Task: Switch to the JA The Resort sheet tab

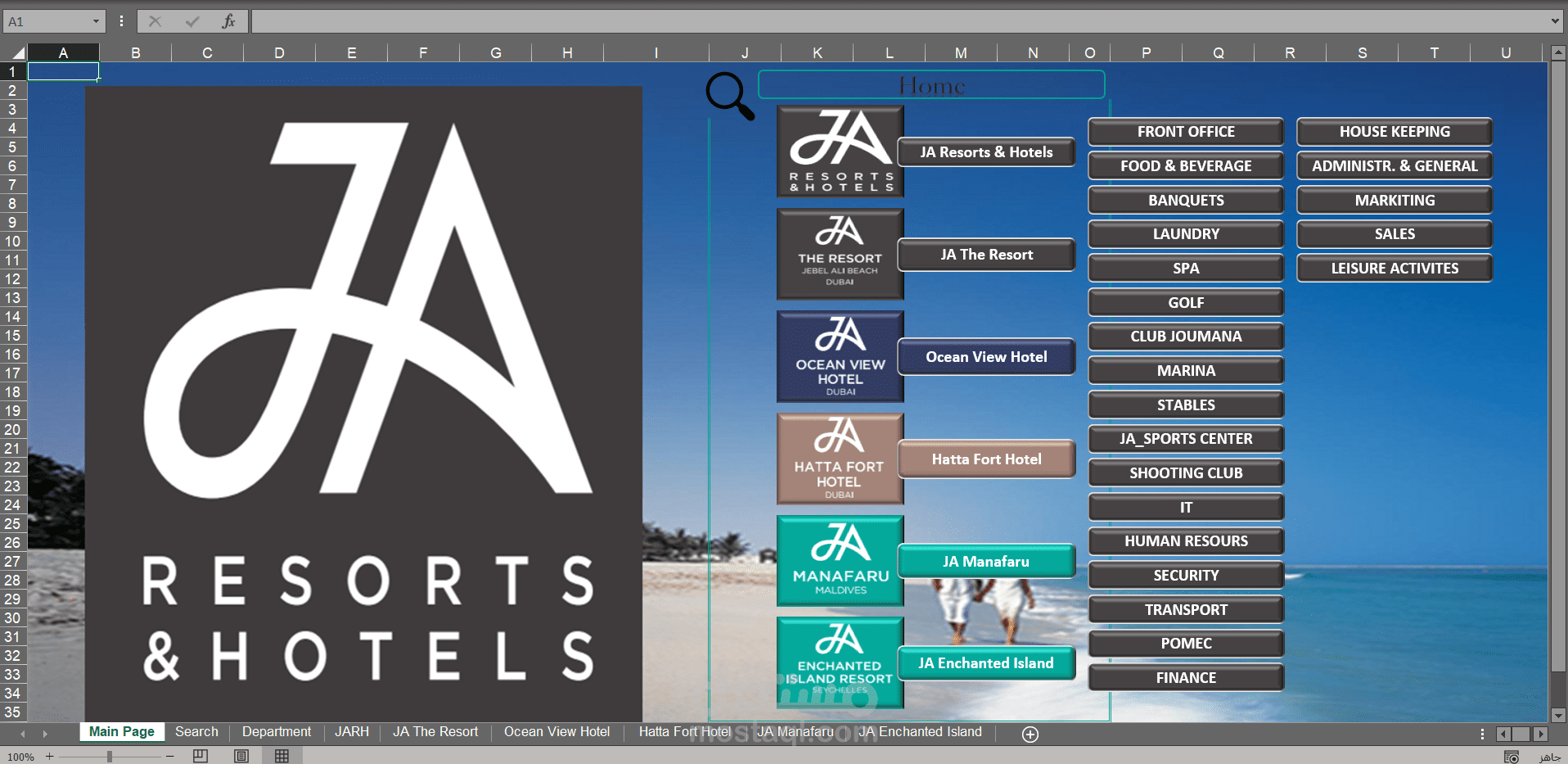Action: coord(435,732)
